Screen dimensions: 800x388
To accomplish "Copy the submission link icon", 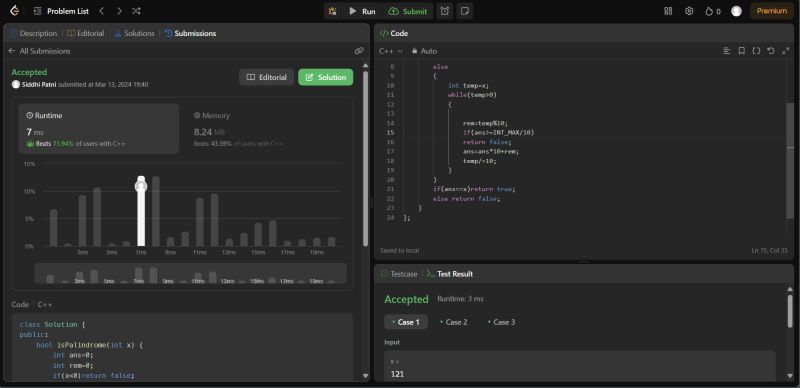I will point(359,51).
